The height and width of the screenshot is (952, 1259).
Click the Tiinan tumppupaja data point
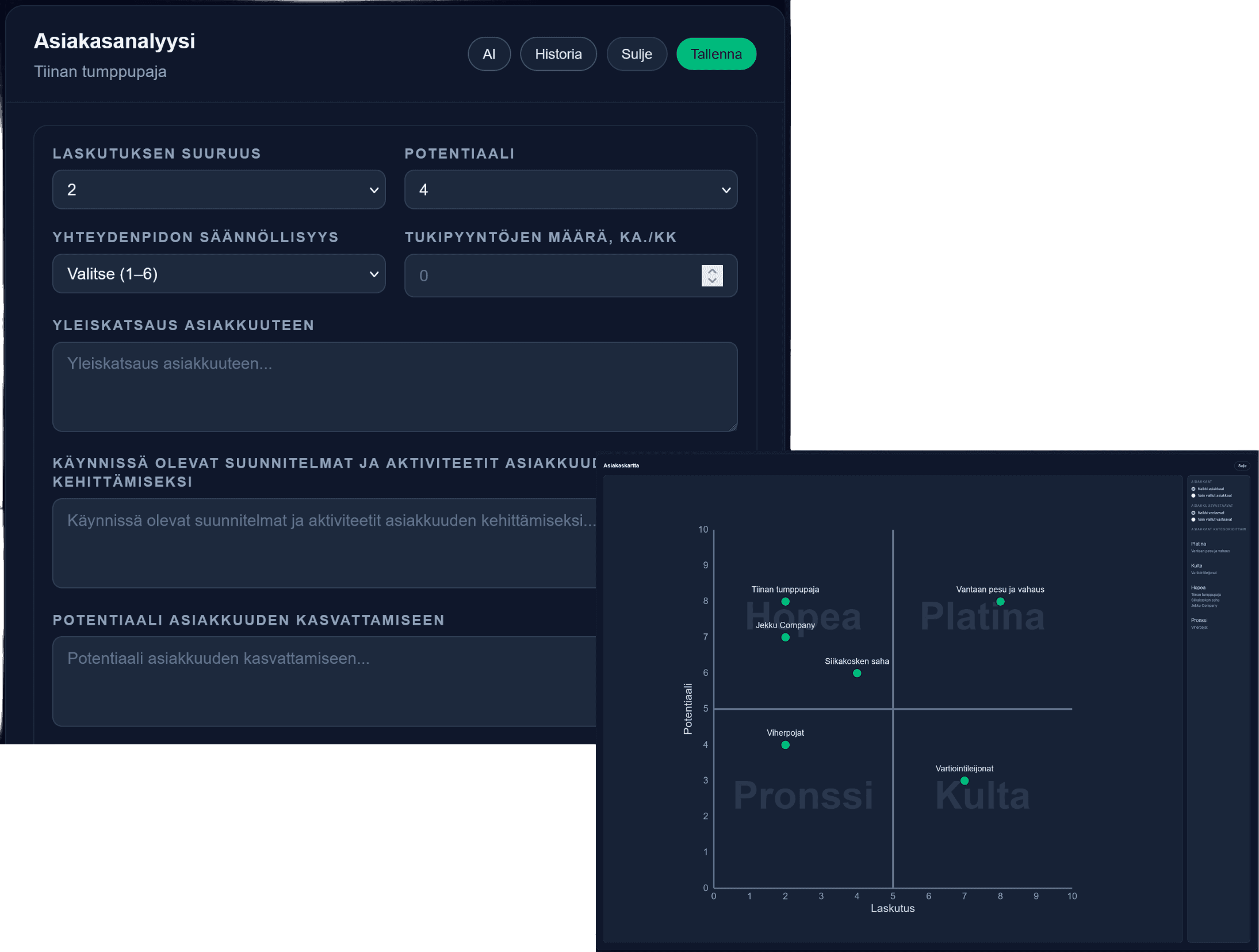(x=785, y=602)
